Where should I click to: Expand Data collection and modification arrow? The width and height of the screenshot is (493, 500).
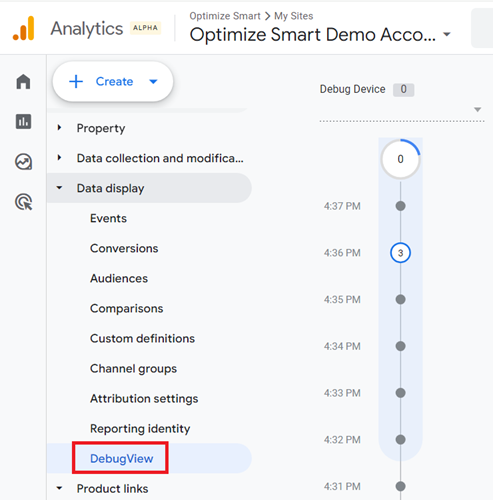59,157
